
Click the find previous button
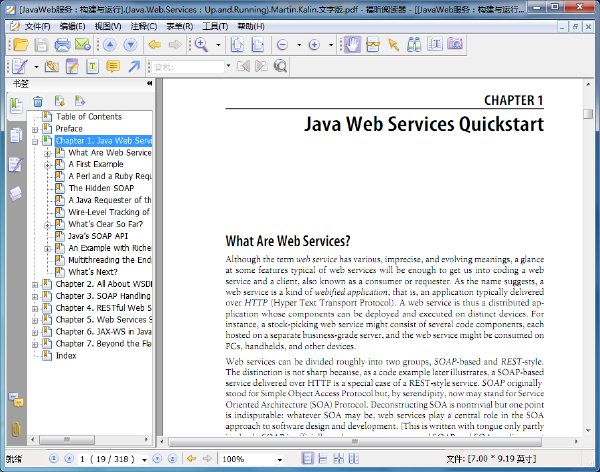(243, 66)
